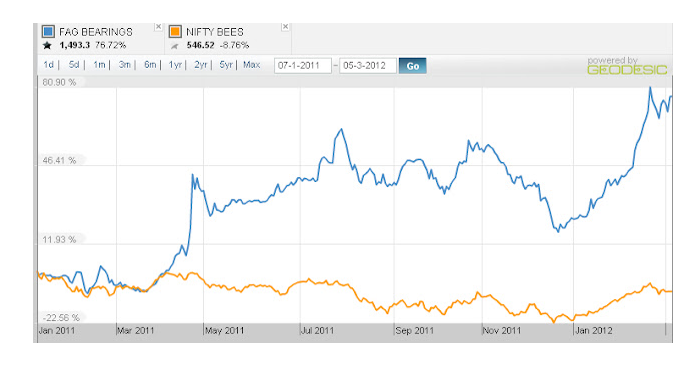
Task: Select the 5d time range
Action: point(74,65)
